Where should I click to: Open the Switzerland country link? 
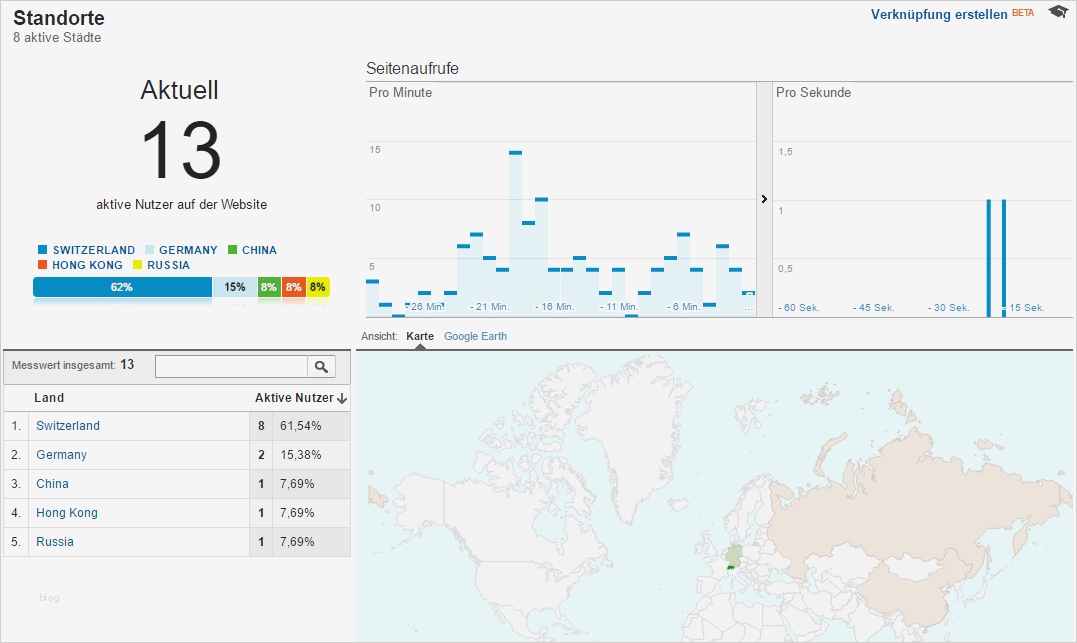point(68,426)
